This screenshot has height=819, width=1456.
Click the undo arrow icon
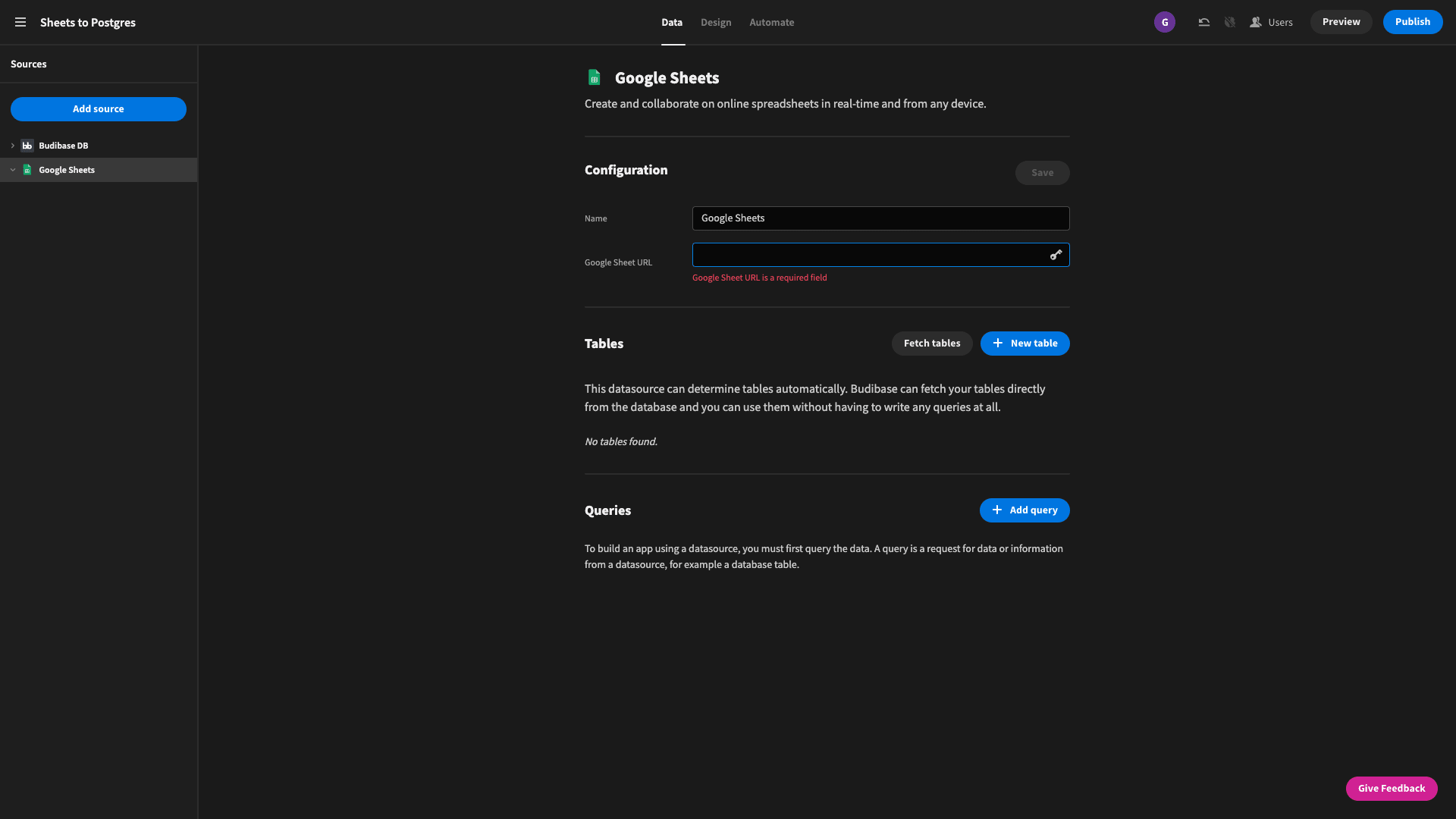pyautogui.click(x=1203, y=22)
